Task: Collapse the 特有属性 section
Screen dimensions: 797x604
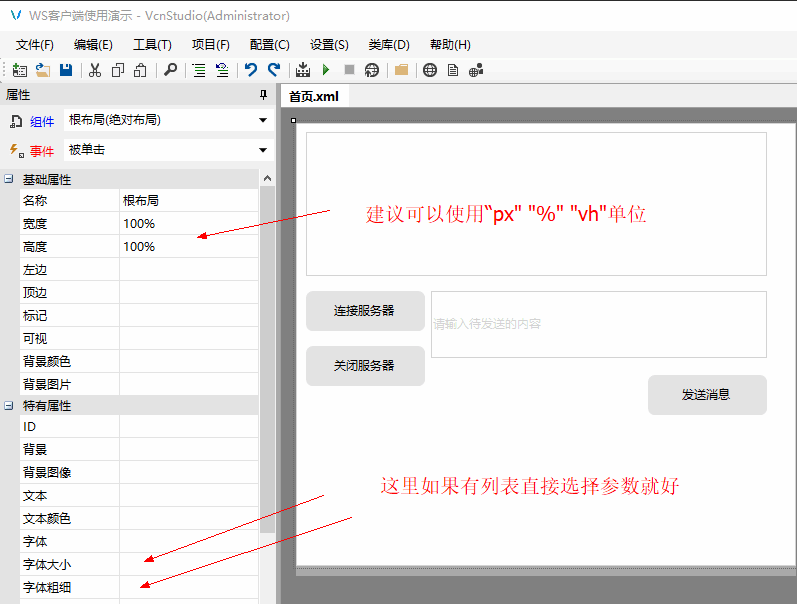Action: 9,406
